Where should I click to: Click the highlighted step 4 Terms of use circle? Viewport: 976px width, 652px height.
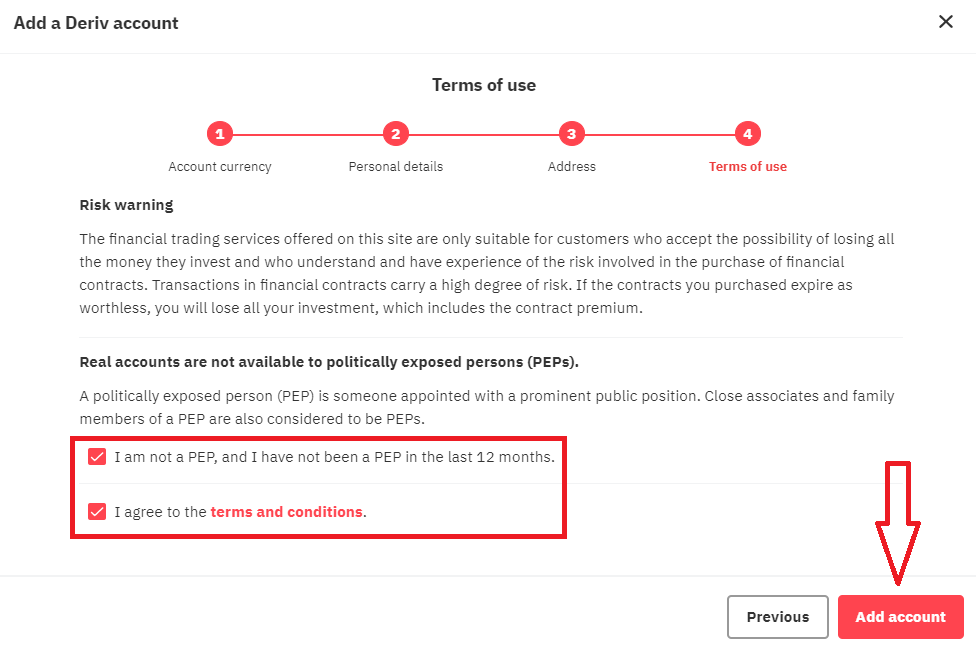tap(747, 133)
